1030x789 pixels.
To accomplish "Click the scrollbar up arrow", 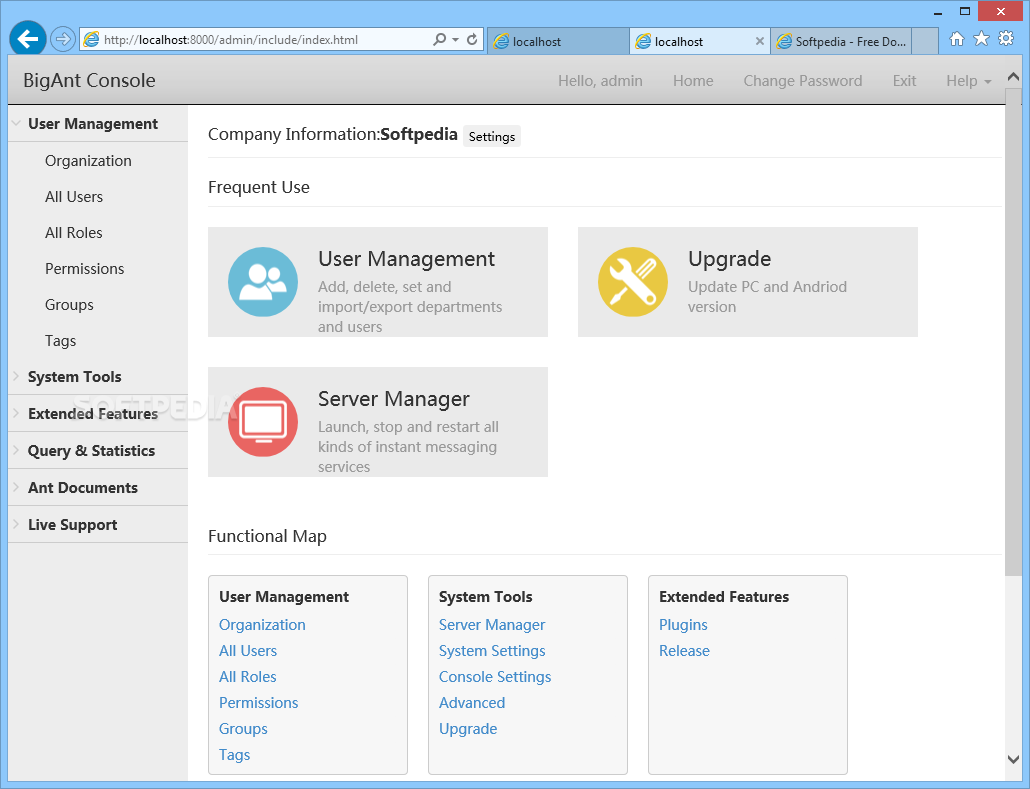I will click(x=1013, y=77).
